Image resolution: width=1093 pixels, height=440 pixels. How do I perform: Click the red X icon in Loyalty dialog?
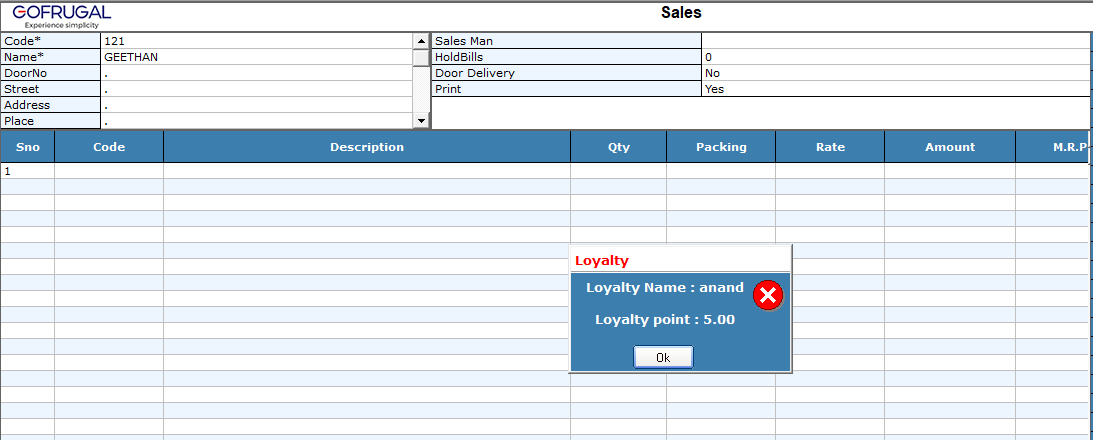coord(768,296)
